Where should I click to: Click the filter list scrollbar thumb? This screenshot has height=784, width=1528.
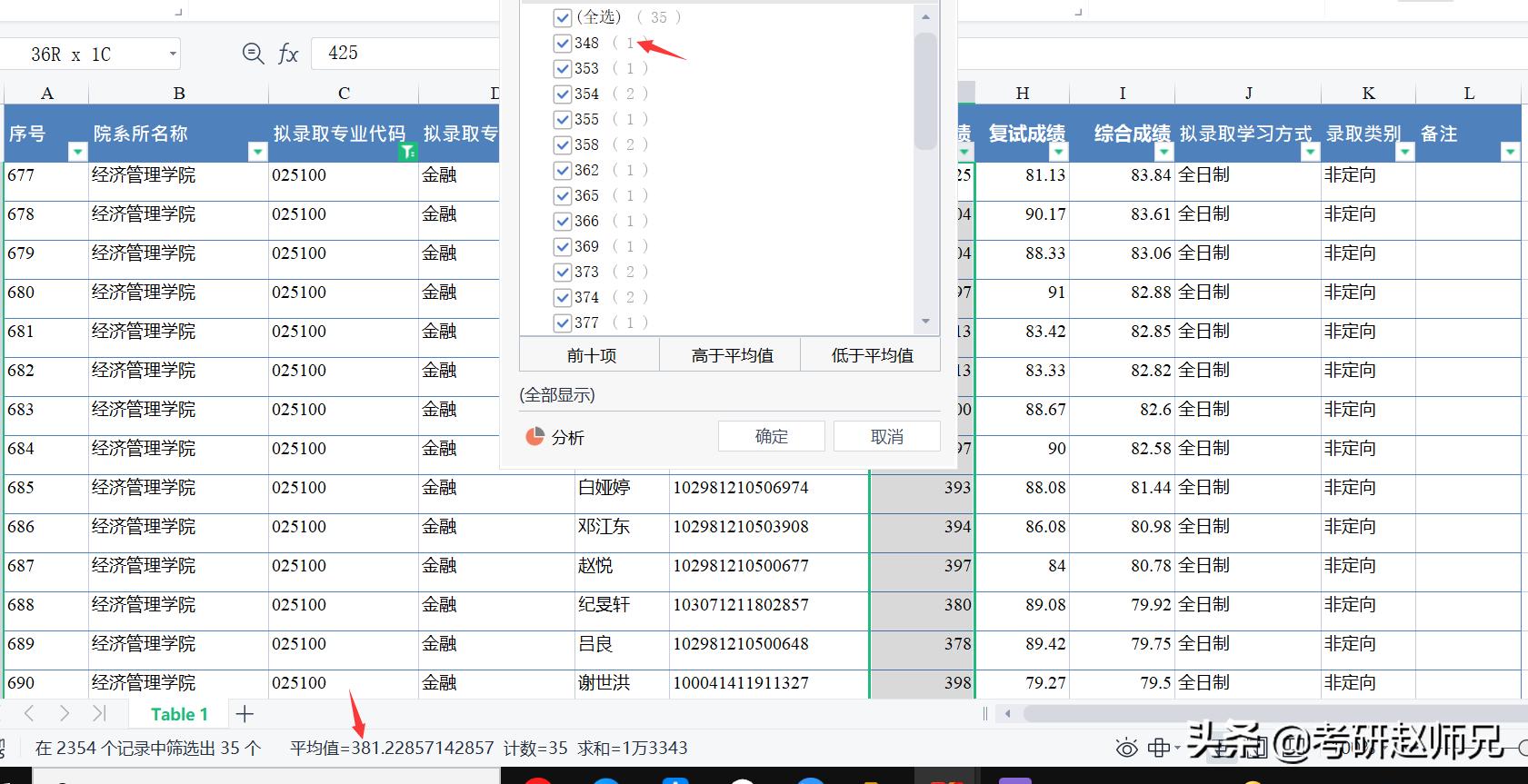[925, 91]
